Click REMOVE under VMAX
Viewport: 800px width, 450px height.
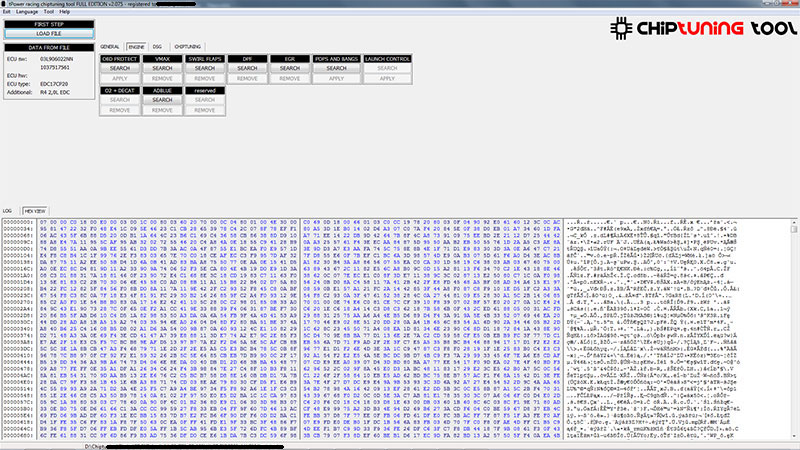(162, 79)
